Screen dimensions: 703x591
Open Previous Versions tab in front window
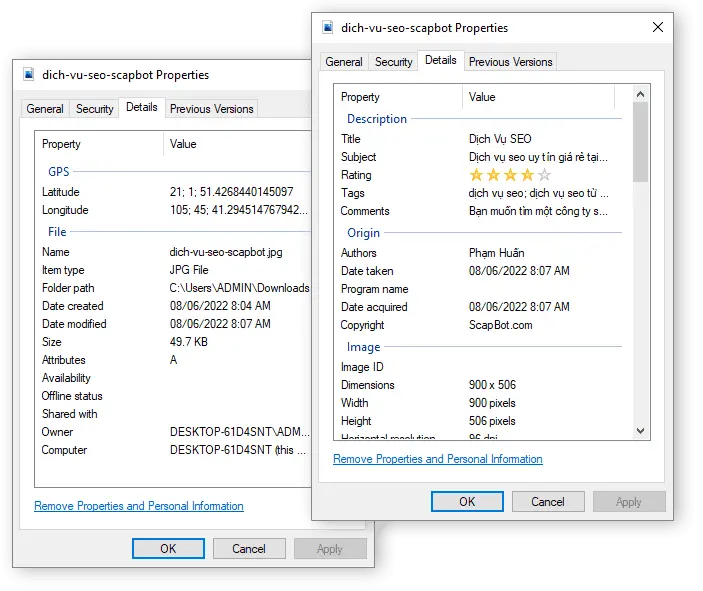pos(510,62)
